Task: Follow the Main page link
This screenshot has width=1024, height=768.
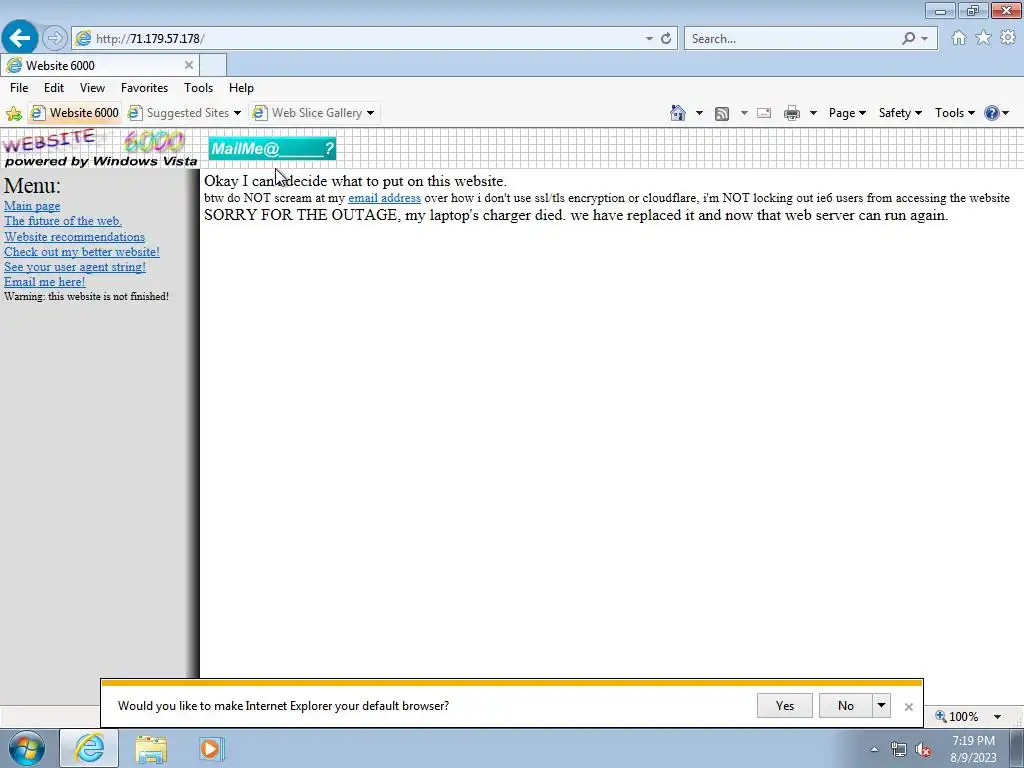Action: (x=32, y=206)
